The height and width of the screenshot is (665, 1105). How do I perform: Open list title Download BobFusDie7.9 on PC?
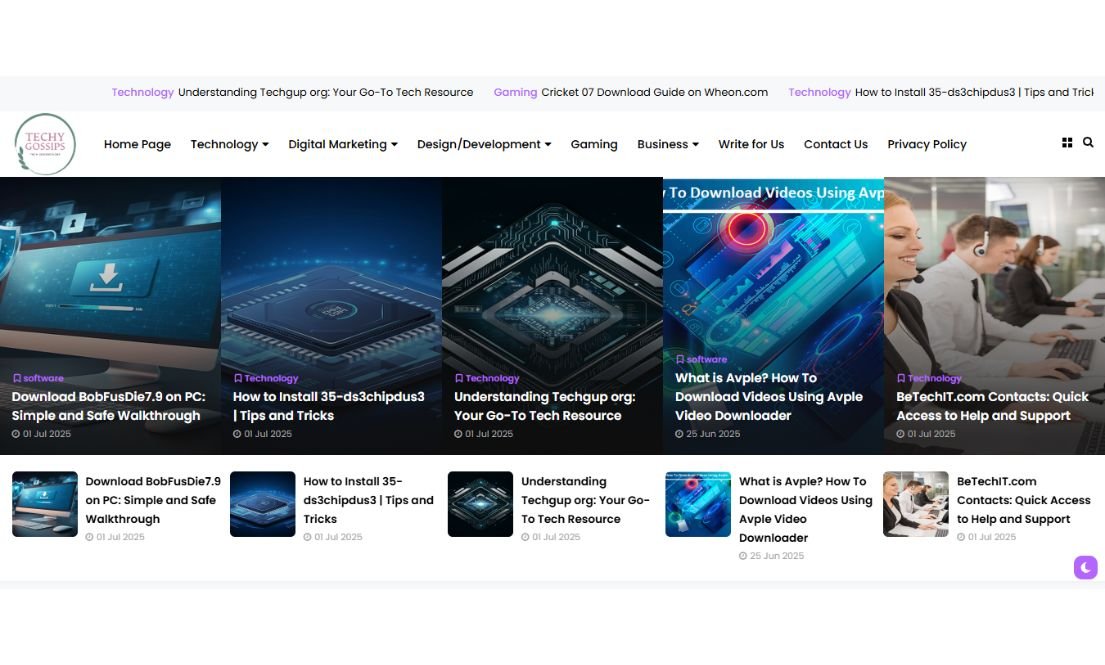(153, 500)
